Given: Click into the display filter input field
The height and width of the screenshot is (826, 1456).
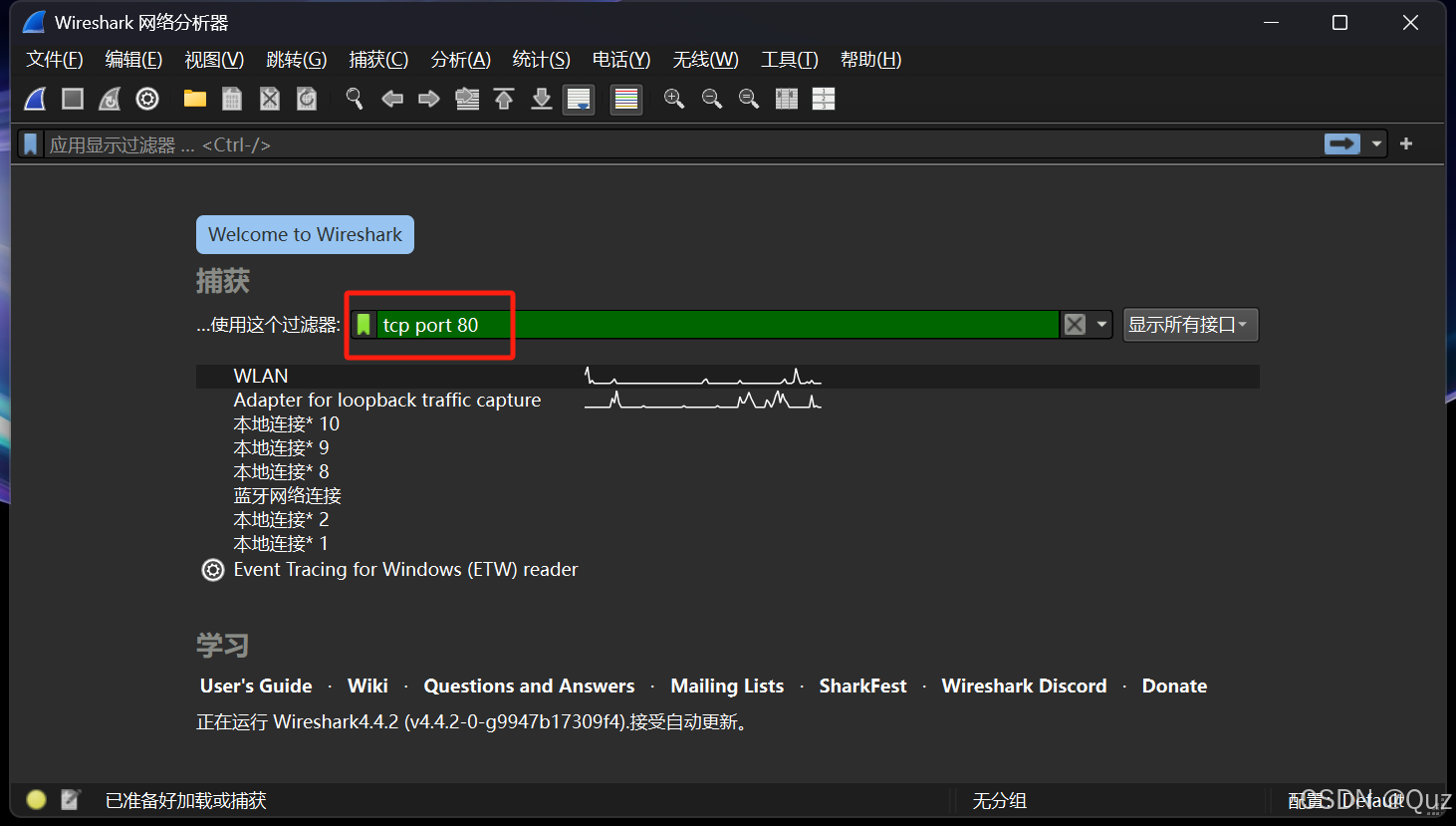Looking at the screenshot, I should [682, 144].
